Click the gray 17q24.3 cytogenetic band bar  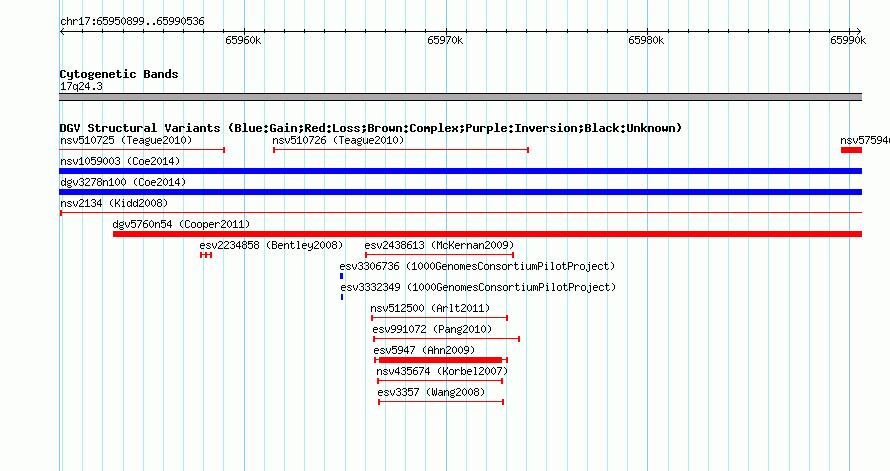coord(460,97)
